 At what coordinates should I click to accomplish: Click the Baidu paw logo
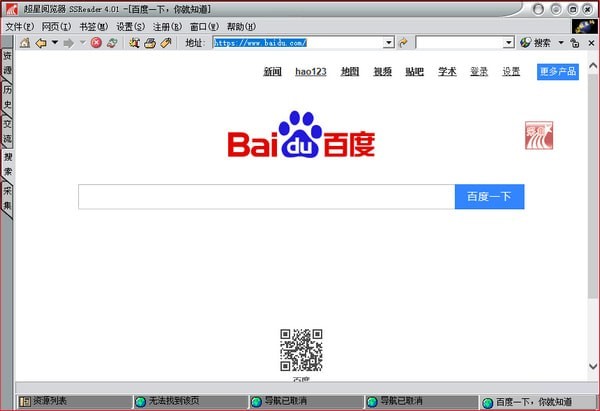[302, 137]
